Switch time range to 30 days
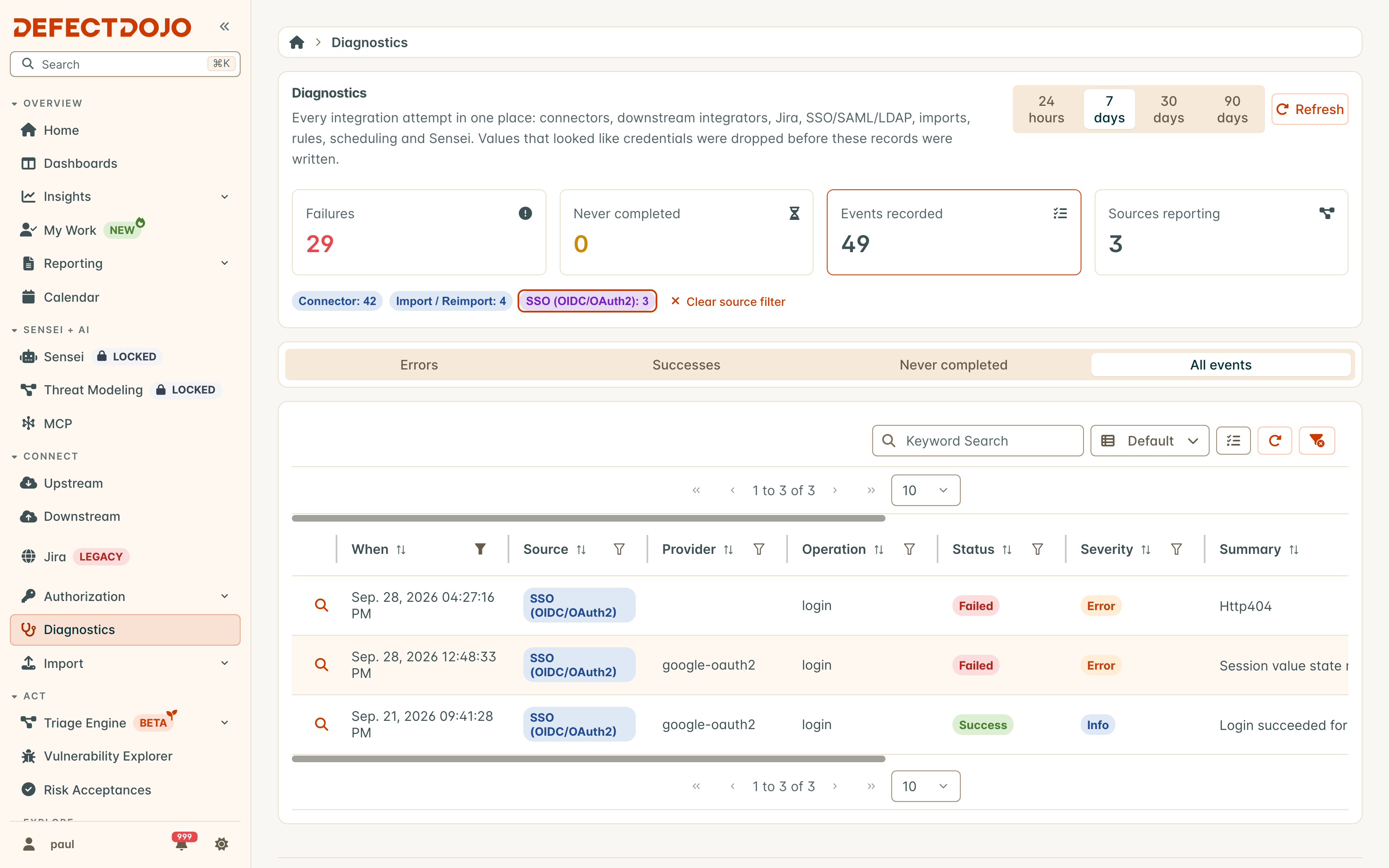This screenshot has width=1389, height=868. click(1169, 109)
